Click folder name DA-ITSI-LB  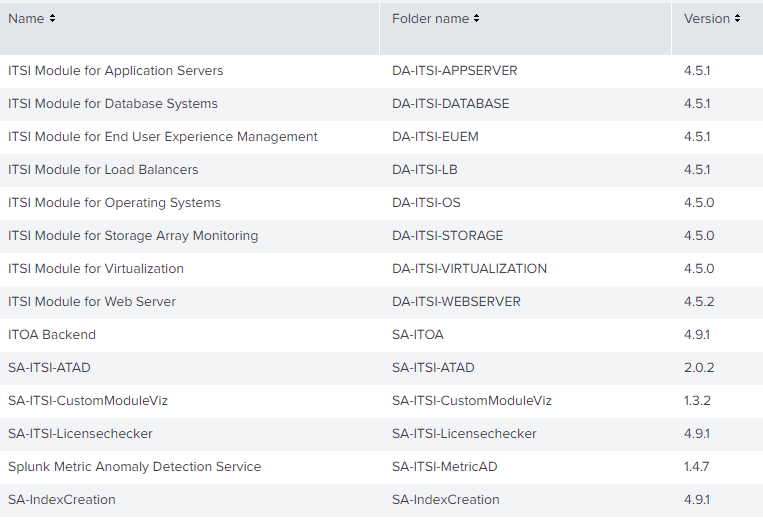pyautogui.click(x=424, y=170)
